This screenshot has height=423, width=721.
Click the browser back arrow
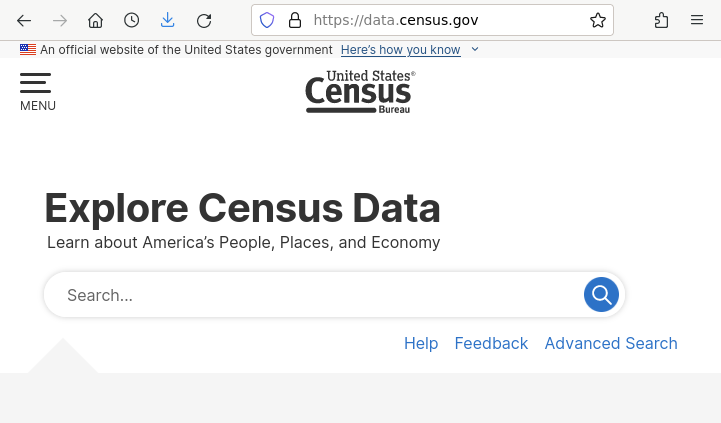[x=24, y=20]
